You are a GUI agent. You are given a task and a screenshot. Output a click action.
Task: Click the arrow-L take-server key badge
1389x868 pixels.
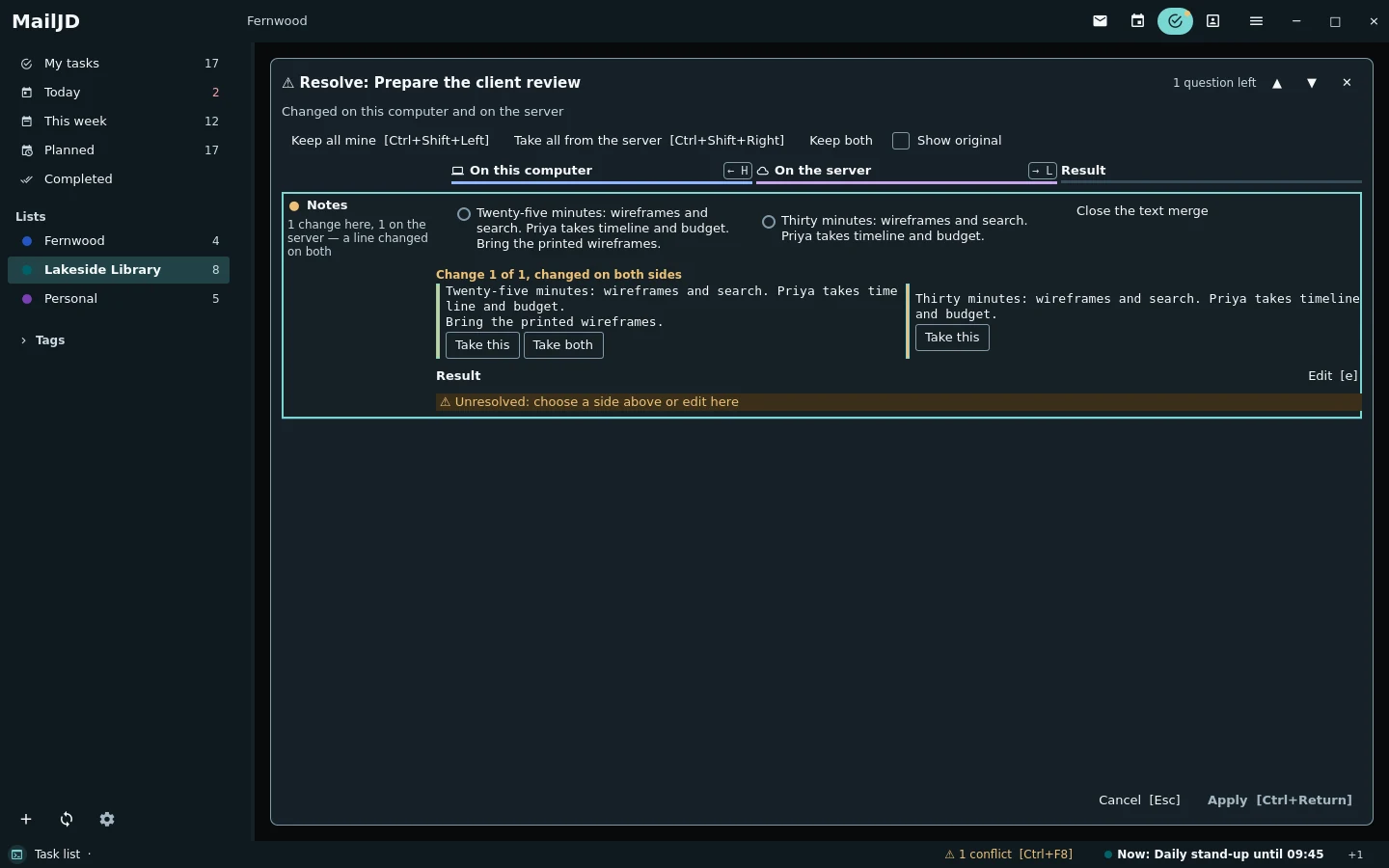tap(1043, 171)
